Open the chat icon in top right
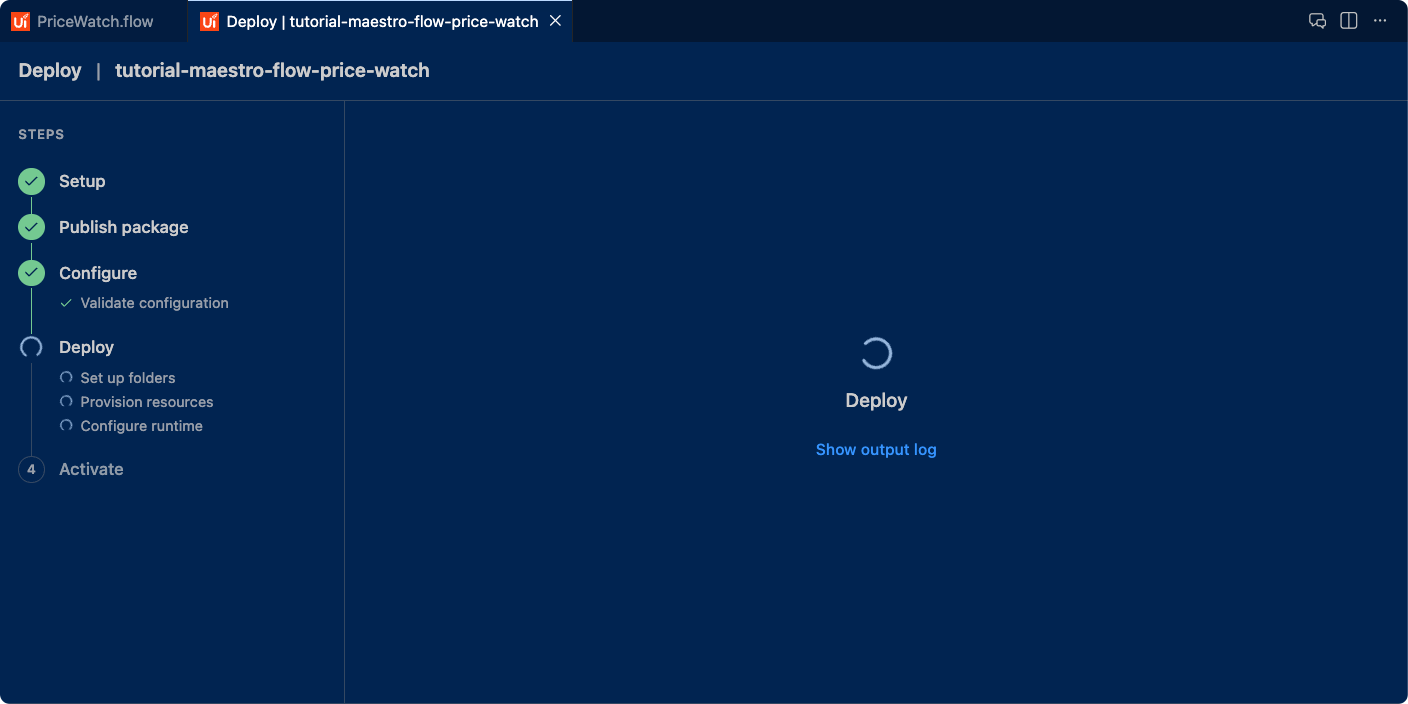 click(1317, 21)
